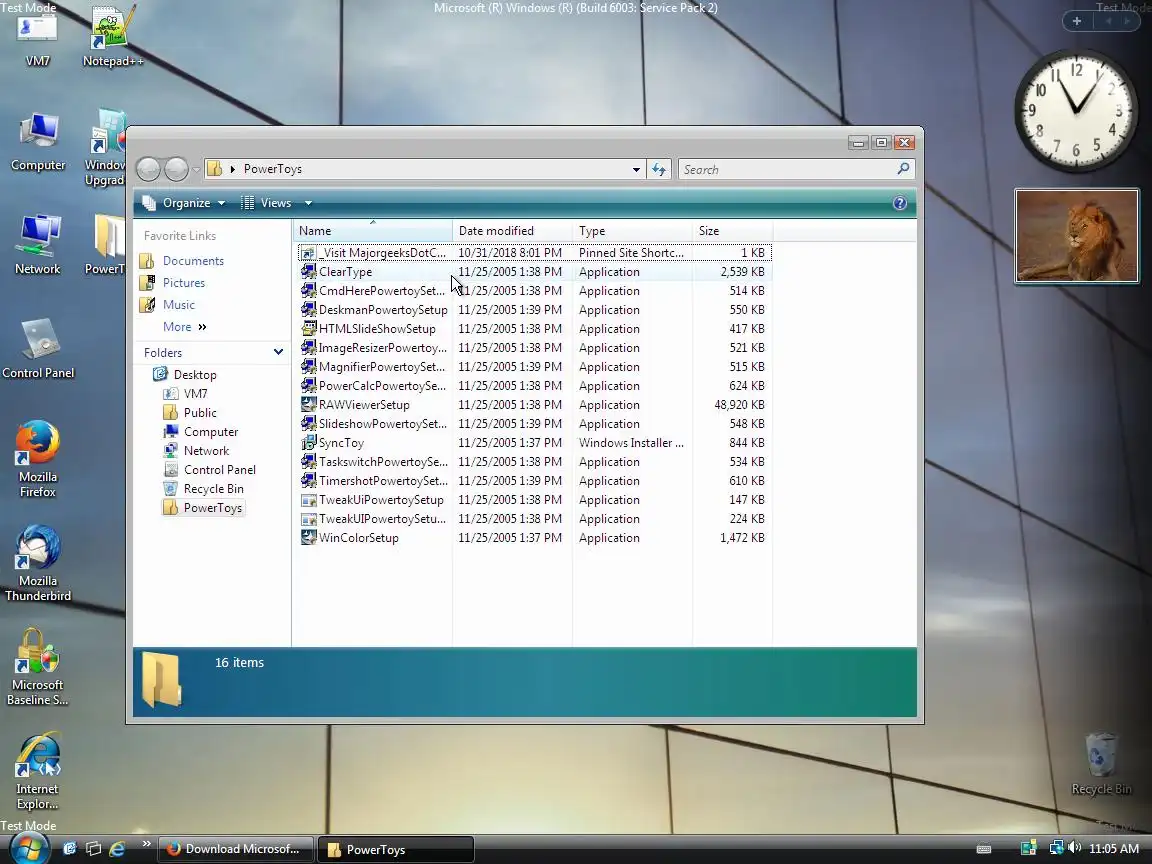Click the taskbar clock showing 11:05 AM
Screen dimensions: 1152x864
coord(1114,849)
